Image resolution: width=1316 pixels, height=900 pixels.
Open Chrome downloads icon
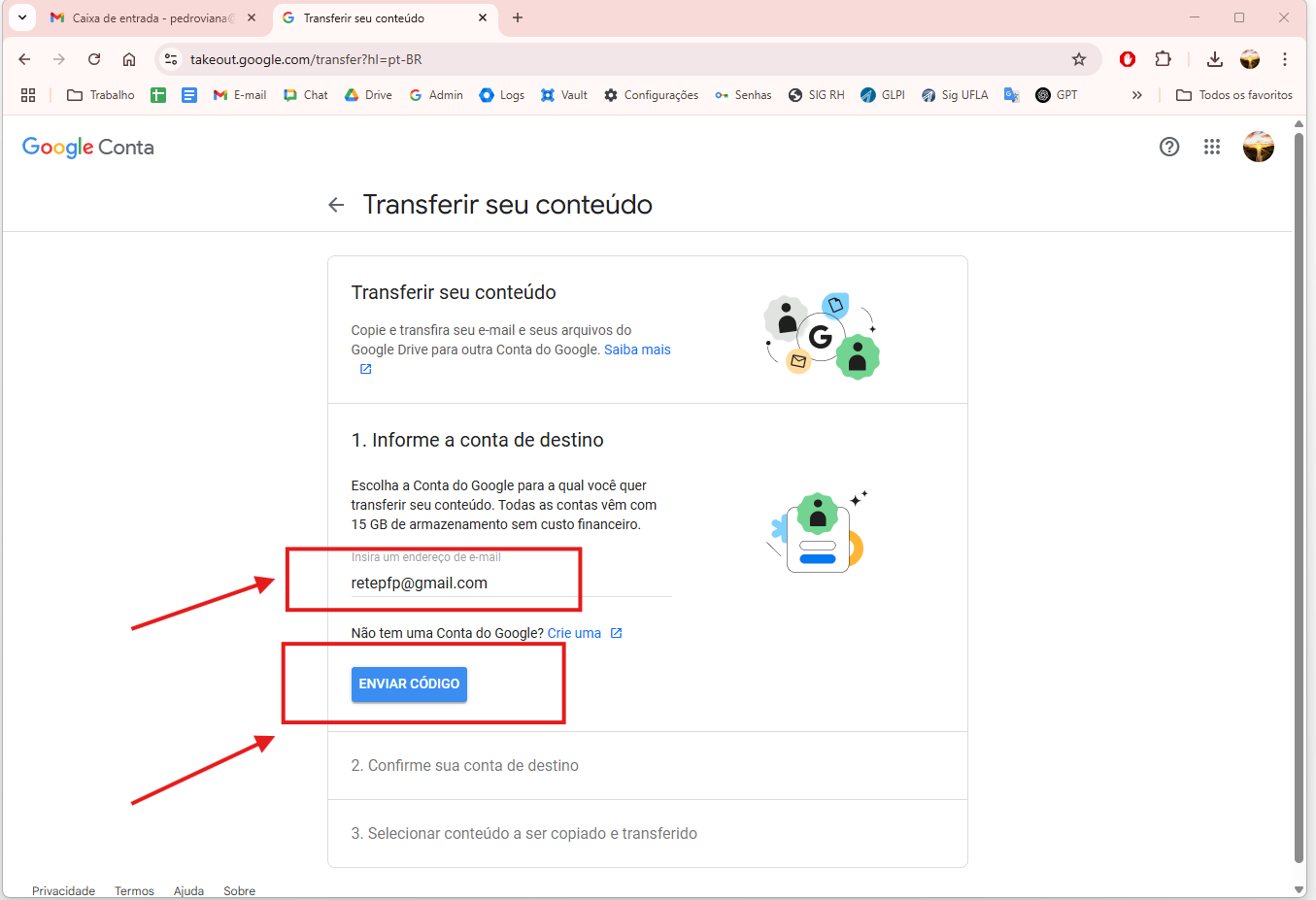[1214, 59]
